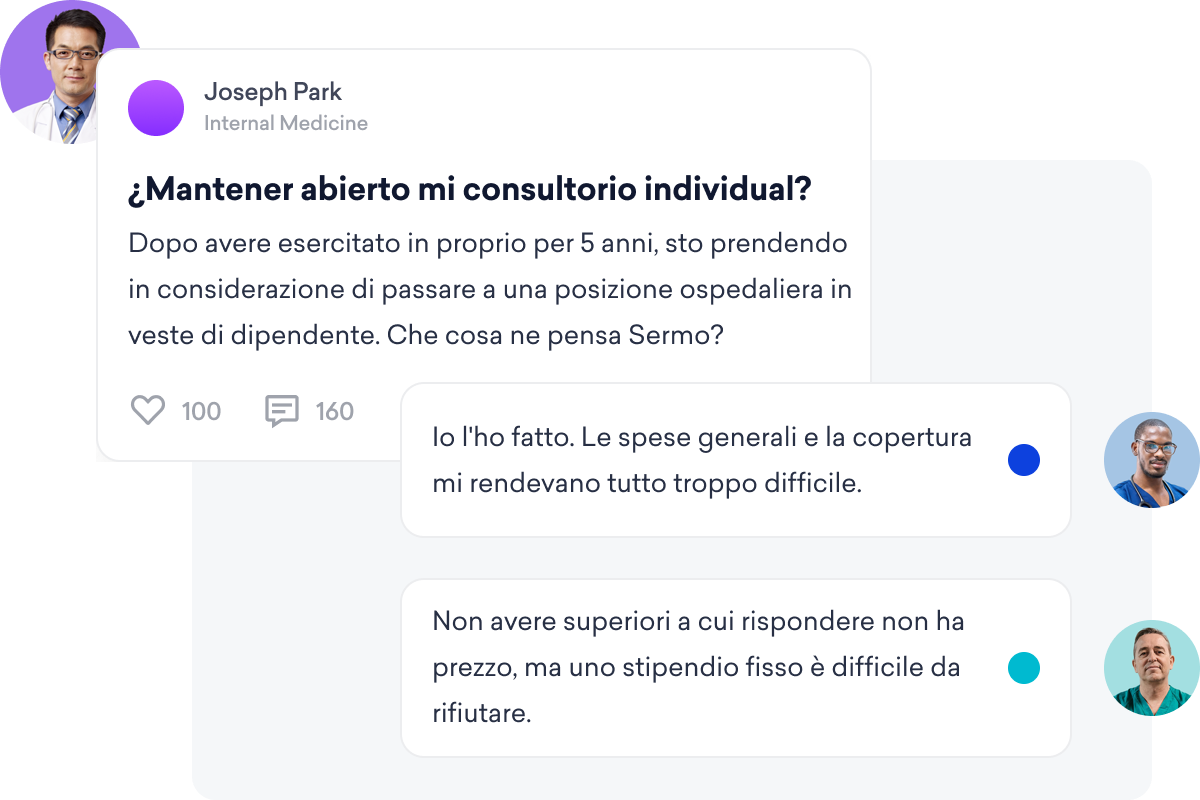
Task: Click 'mi rendevano tutto troppo difficile' reply line
Action: [x=647, y=484]
